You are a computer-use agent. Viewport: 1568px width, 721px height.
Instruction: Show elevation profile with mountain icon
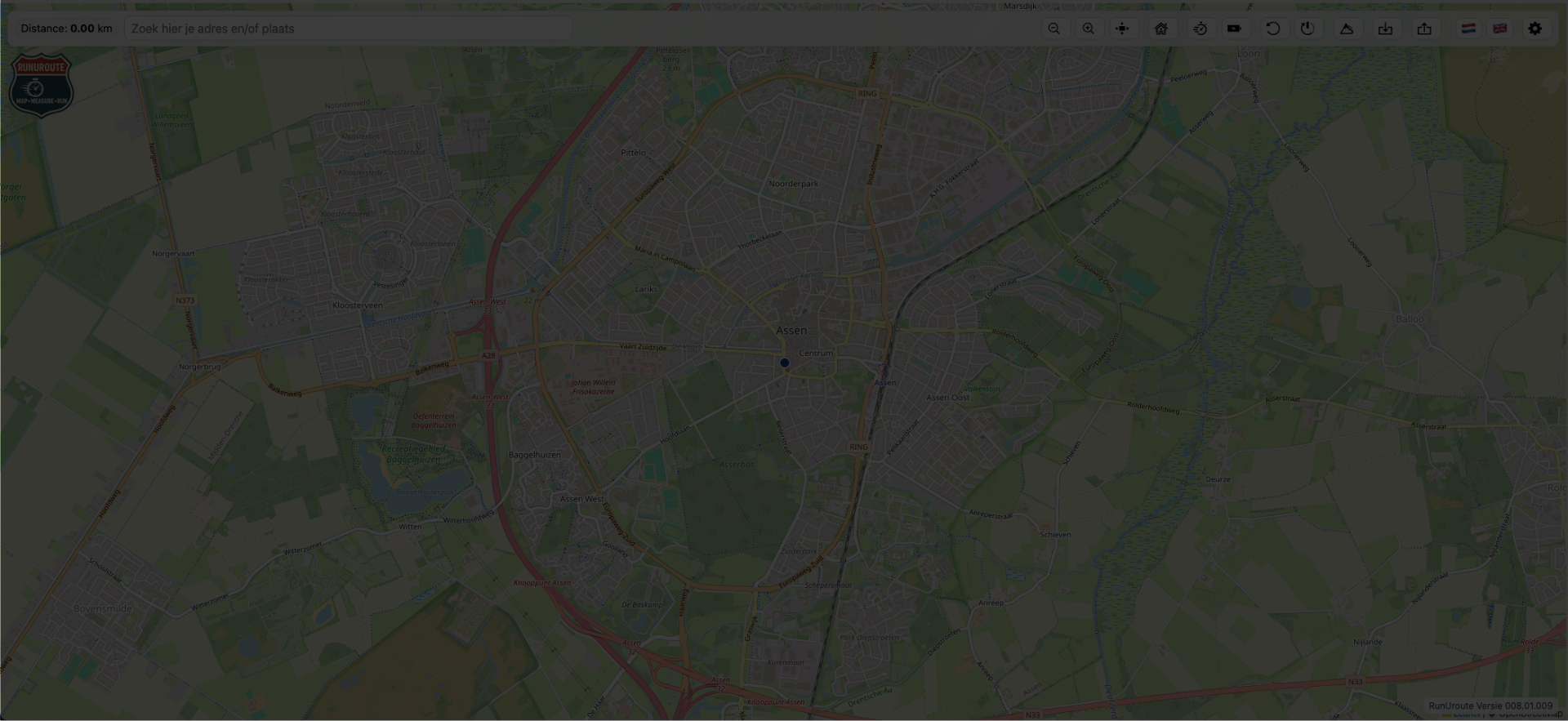coord(1347,29)
